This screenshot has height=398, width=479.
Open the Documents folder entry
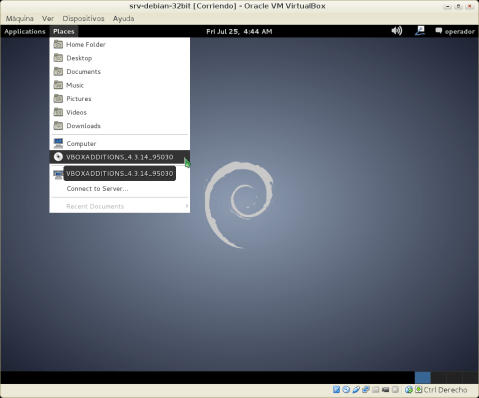click(120, 72)
